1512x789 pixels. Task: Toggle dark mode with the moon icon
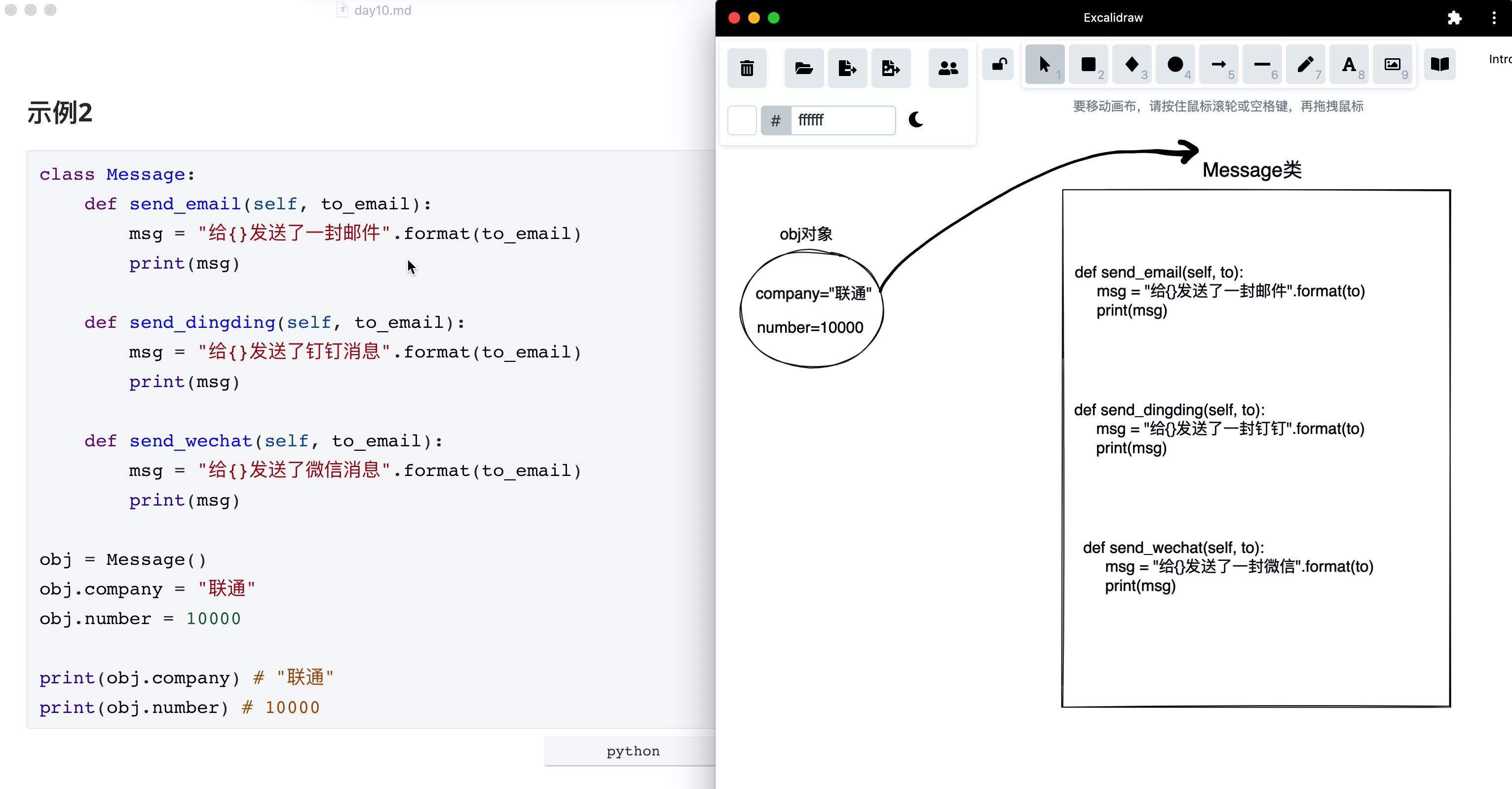click(x=916, y=120)
